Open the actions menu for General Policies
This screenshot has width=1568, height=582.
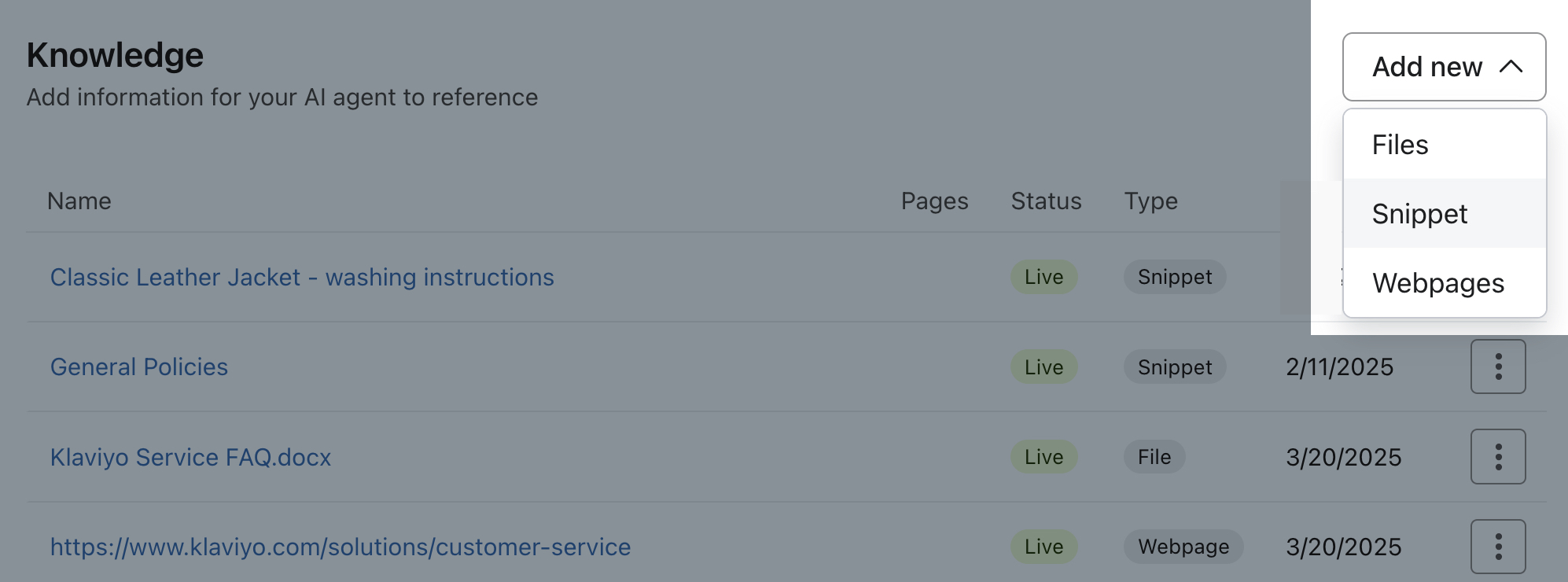pyautogui.click(x=1497, y=367)
